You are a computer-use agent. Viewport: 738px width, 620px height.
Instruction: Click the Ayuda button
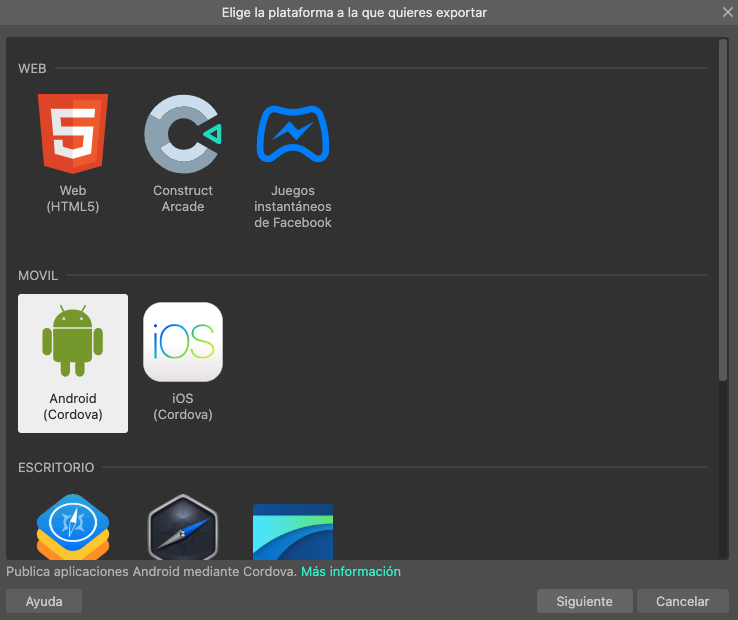[x=44, y=601]
